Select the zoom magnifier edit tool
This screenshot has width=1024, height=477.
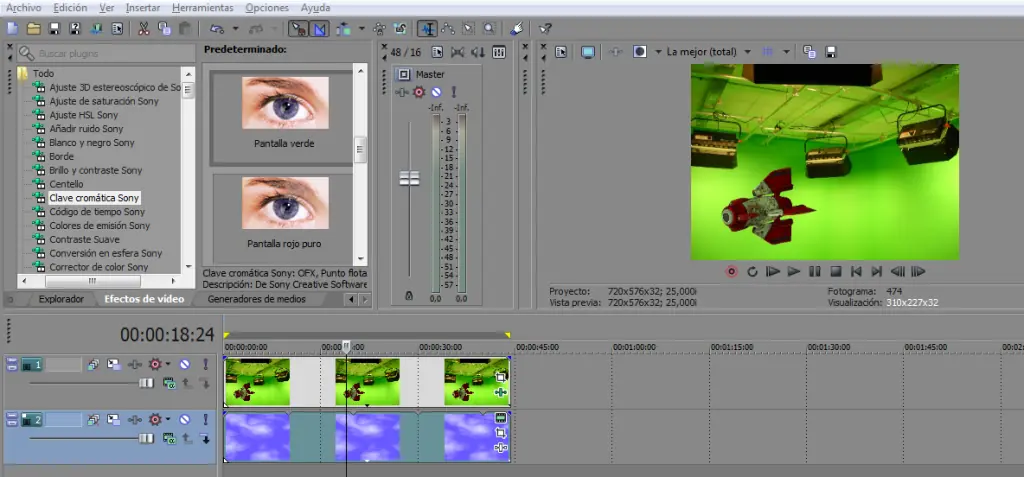[x=489, y=29]
